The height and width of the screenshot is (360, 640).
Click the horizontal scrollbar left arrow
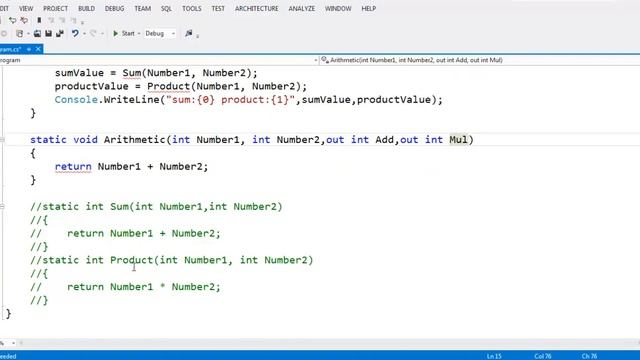[21, 343]
